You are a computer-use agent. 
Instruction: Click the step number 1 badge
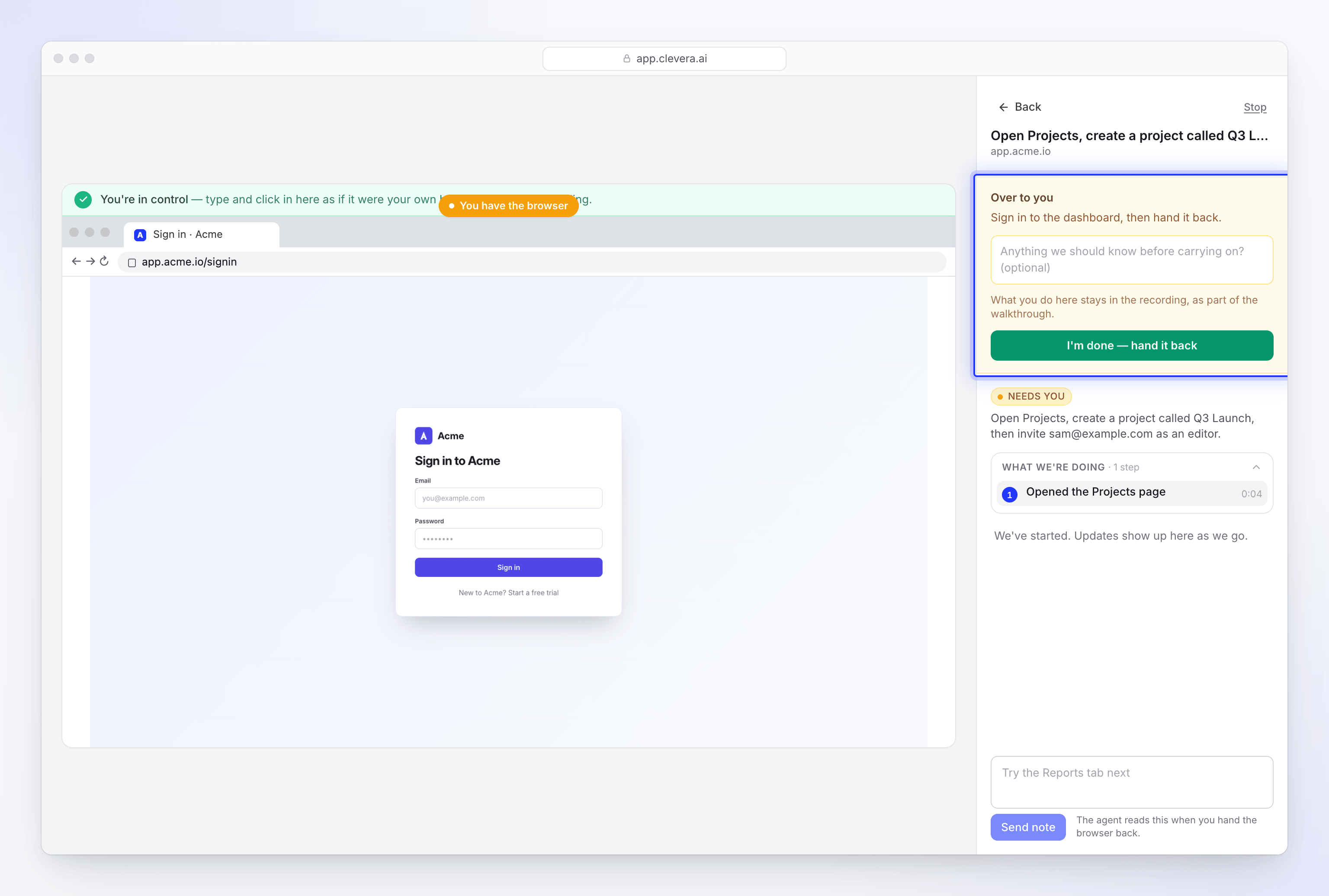1009,494
